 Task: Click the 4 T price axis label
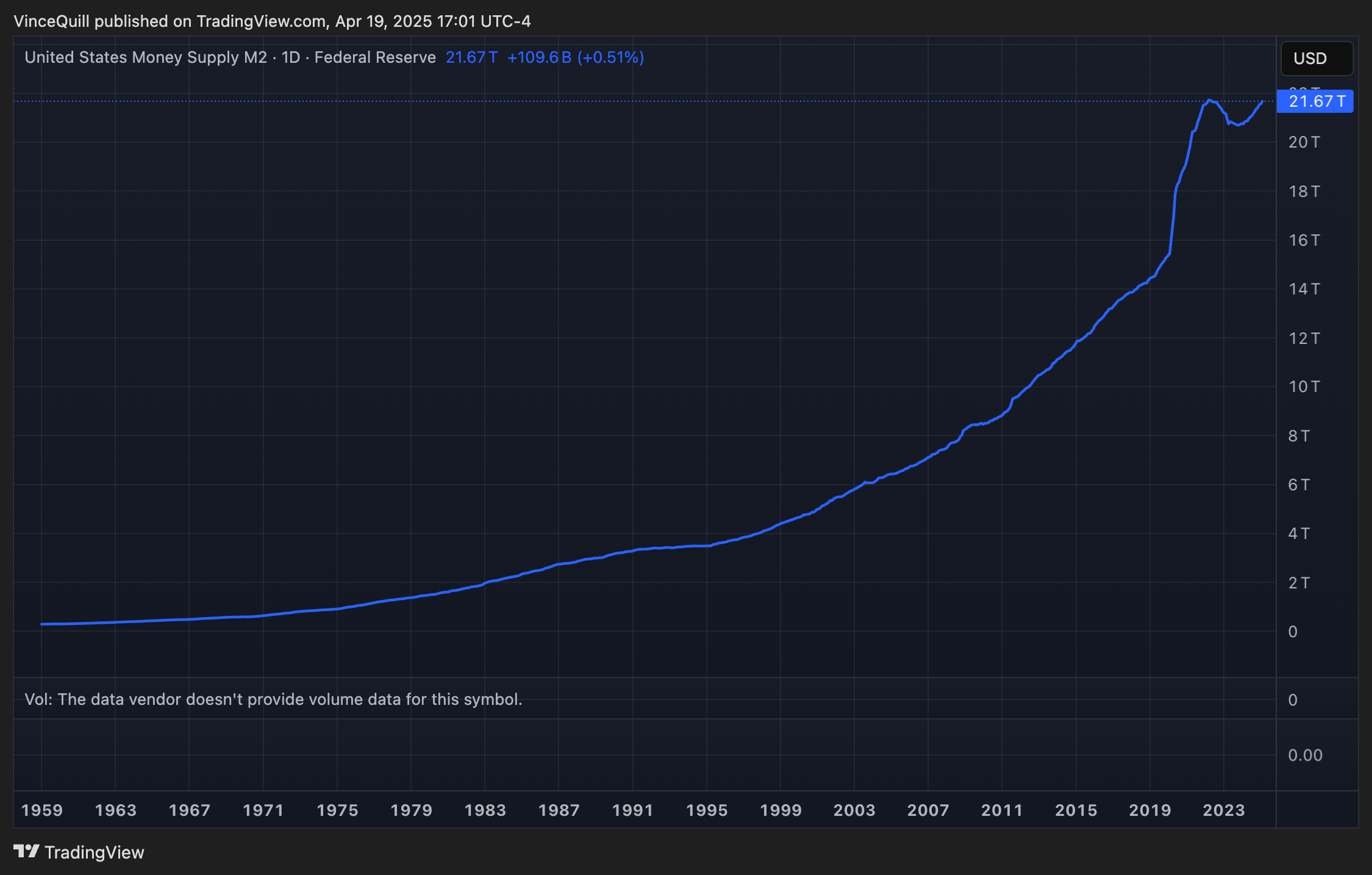point(1299,534)
